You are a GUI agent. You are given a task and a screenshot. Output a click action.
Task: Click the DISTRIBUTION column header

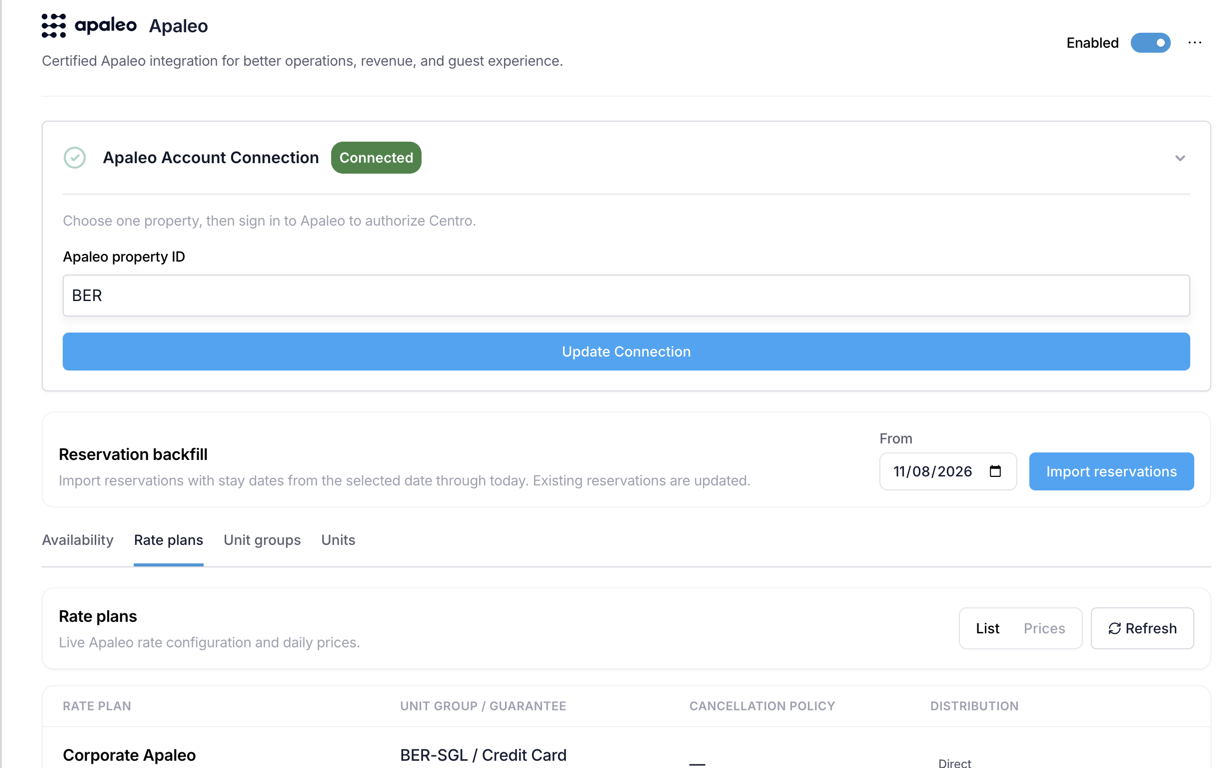(x=974, y=706)
